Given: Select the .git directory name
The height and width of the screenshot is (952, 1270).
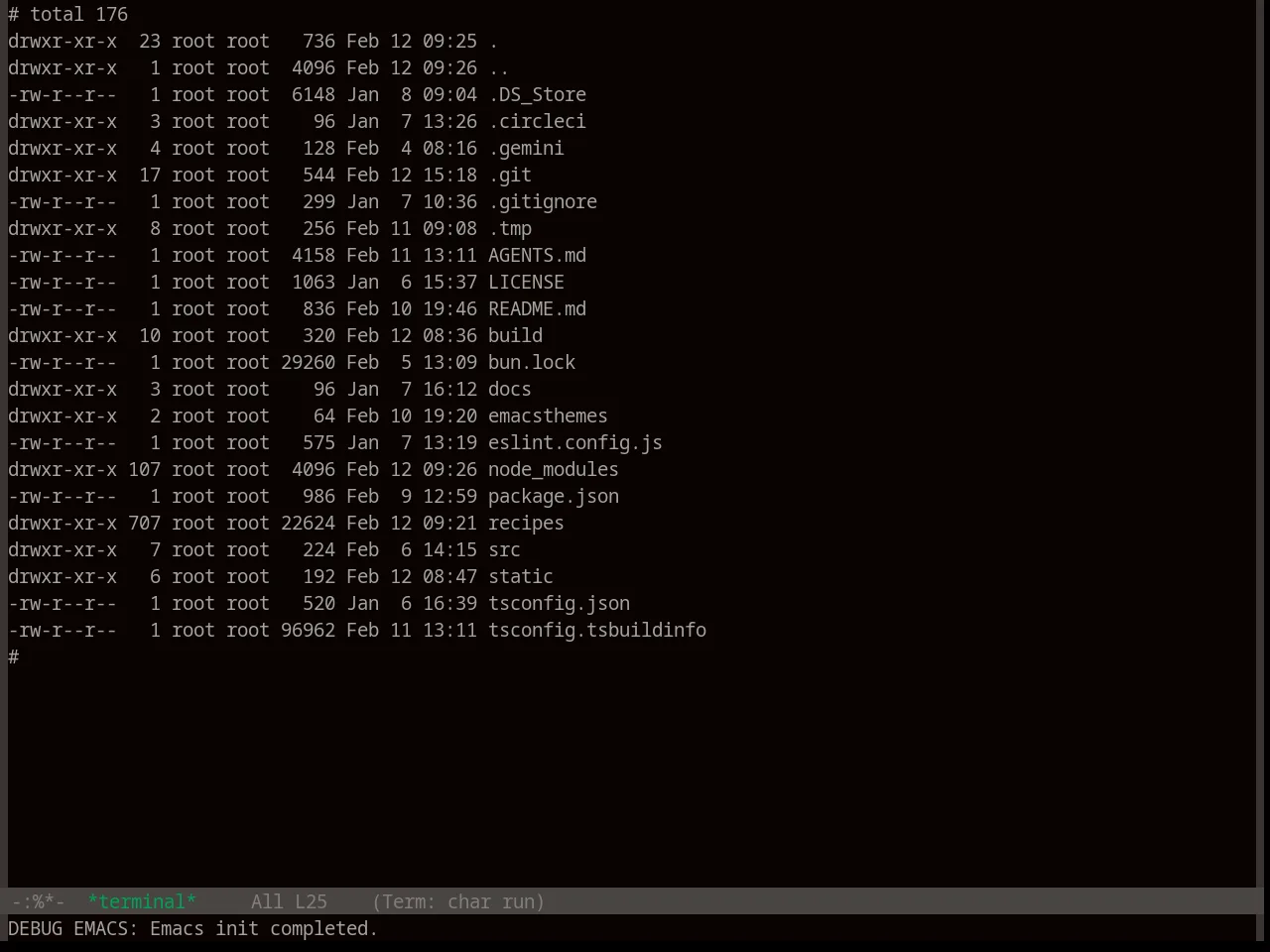Looking at the screenshot, I should point(510,175).
